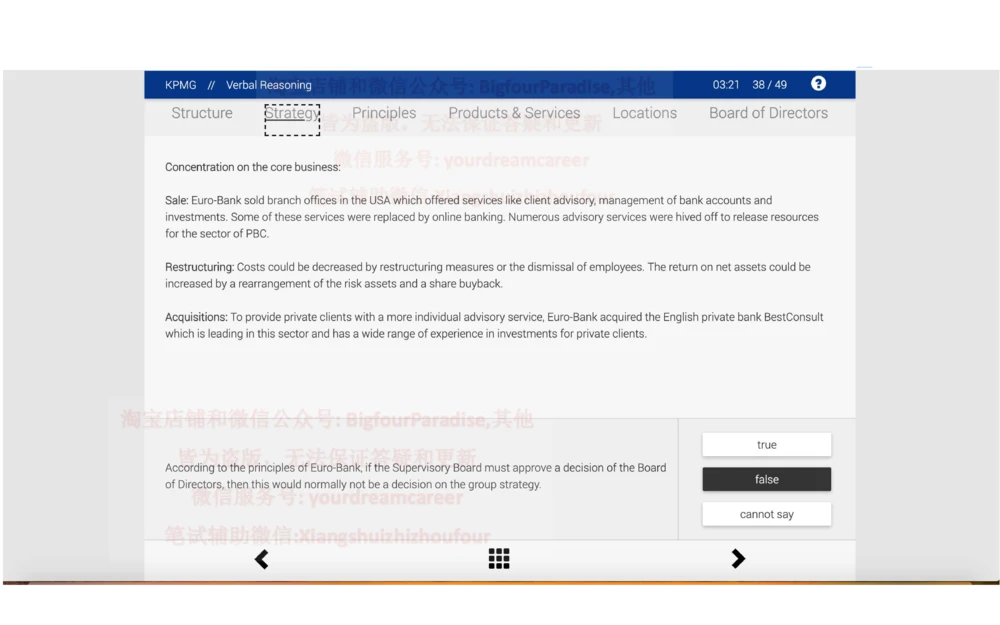Go to the previous question arrow
This screenshot has height=625, width=1000.
pos(261,559)
